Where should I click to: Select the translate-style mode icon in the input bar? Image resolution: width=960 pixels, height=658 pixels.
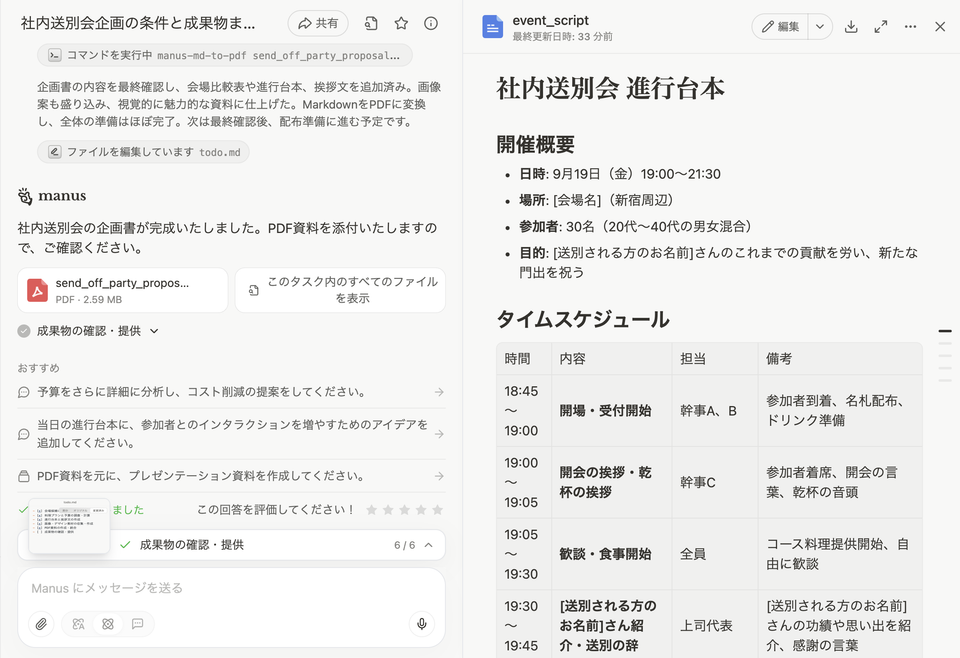pyautogui.click(x=78, y=624)
